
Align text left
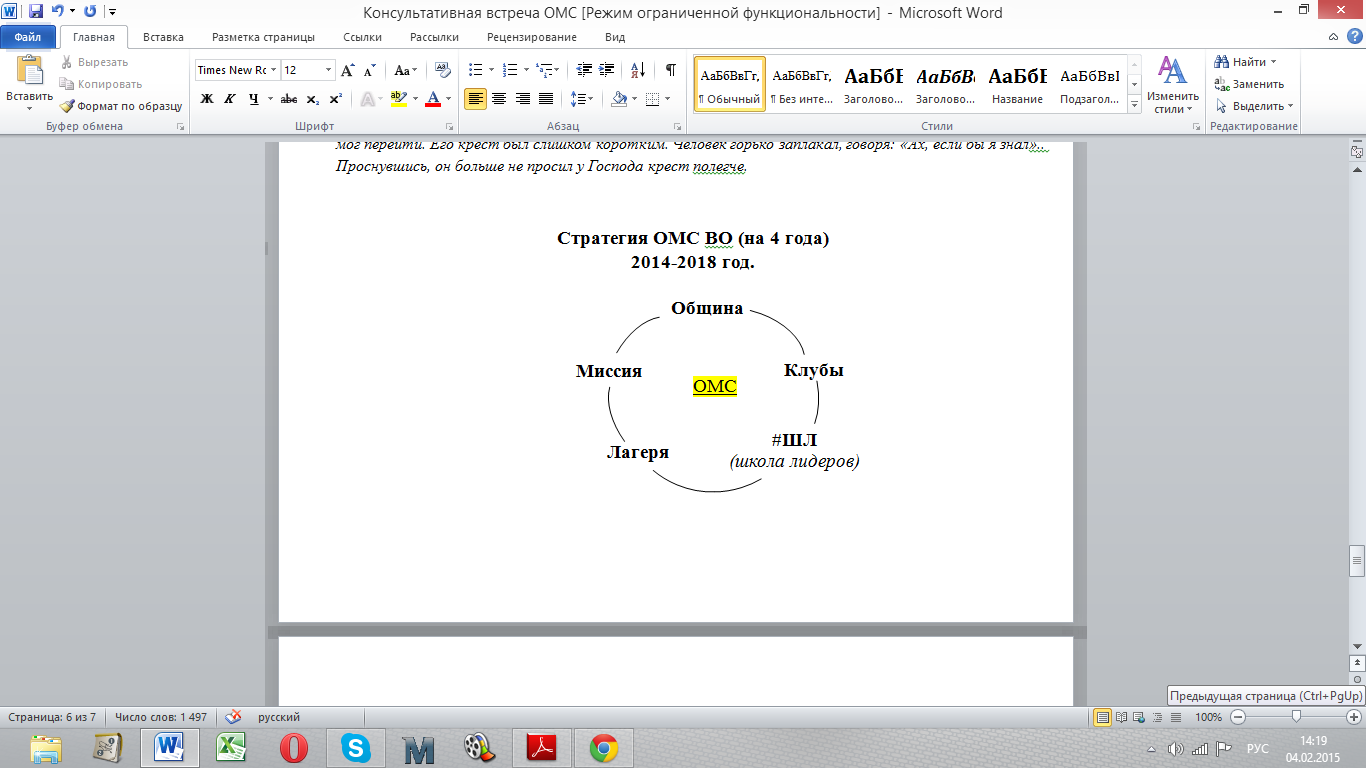[x=476, y=99]
